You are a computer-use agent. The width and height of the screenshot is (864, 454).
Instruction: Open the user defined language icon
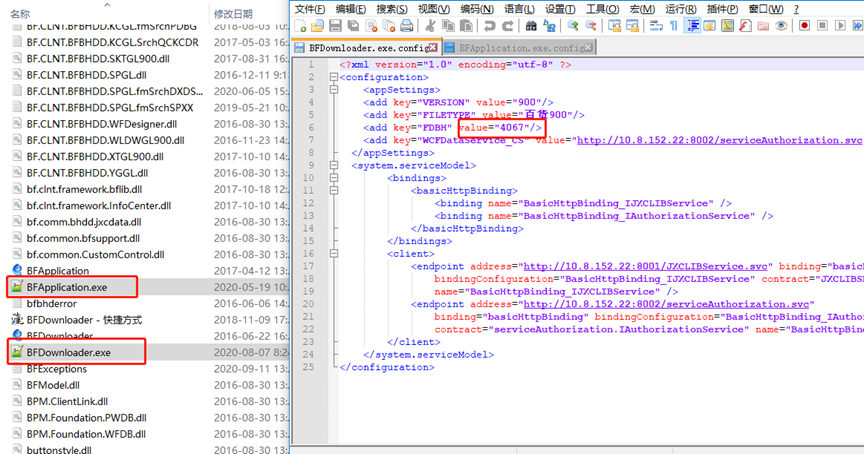click(x=710, y=25)
